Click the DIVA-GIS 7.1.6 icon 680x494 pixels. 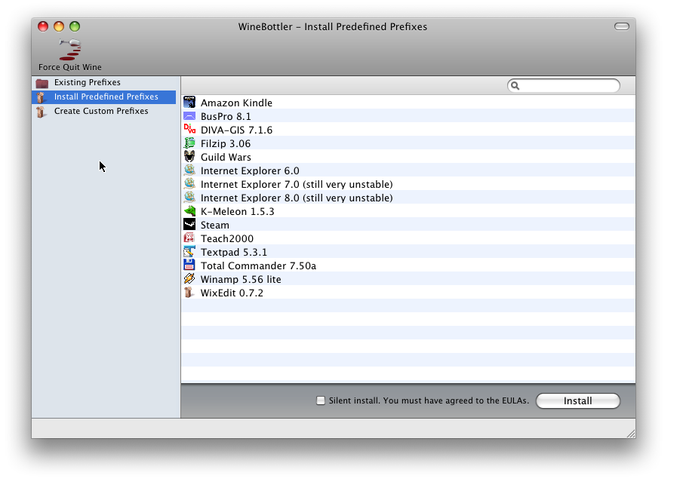tap(190, 129)
